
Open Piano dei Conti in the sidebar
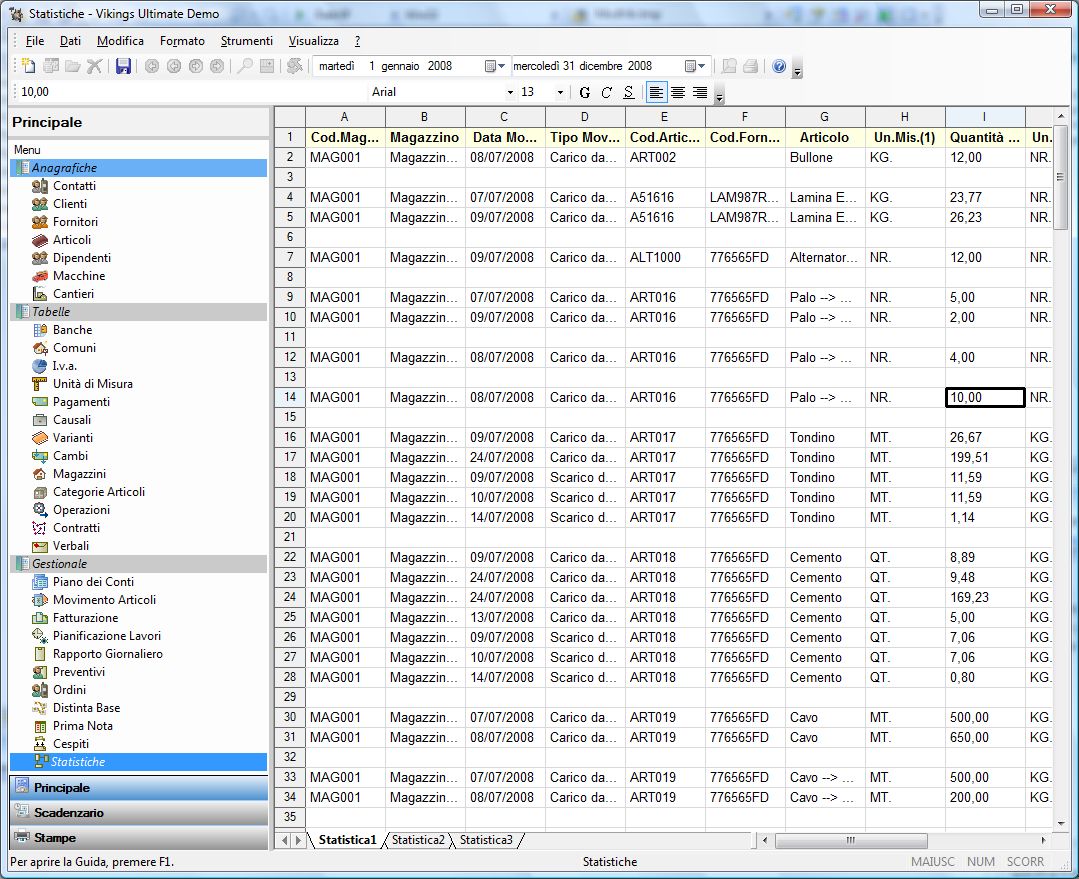coord(93,582)
